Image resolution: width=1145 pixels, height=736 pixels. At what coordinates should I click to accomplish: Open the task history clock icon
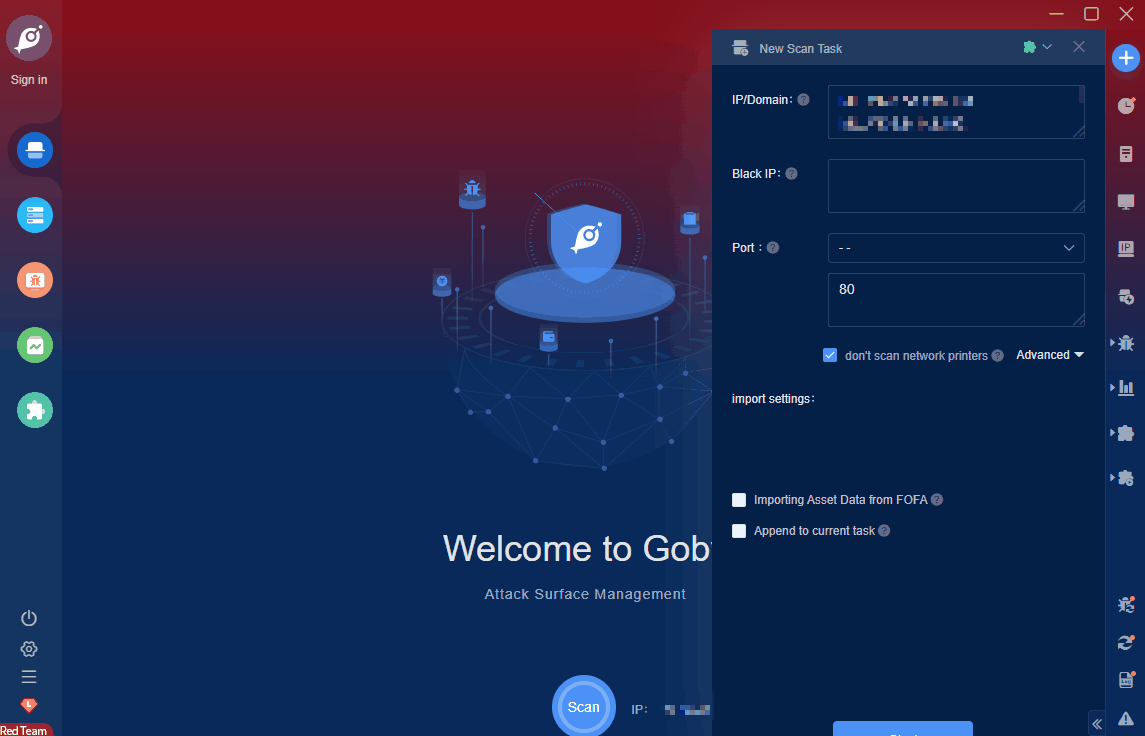coord(1126,105)
